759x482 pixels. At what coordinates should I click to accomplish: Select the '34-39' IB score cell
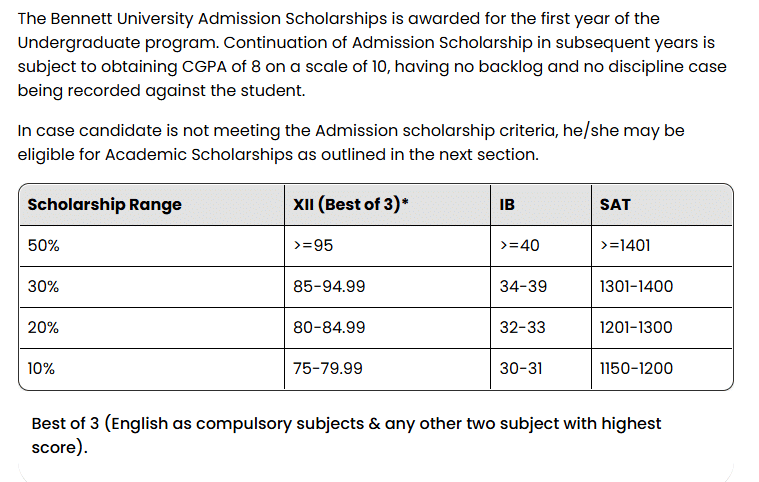point(523,287)
